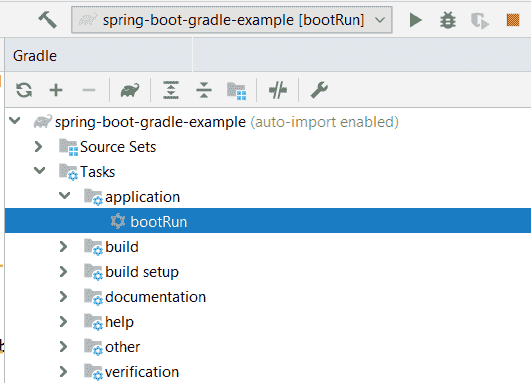This screenshot has height=383, width=531.
Task: Select the Tasks folder
Action: pos(98,172)
